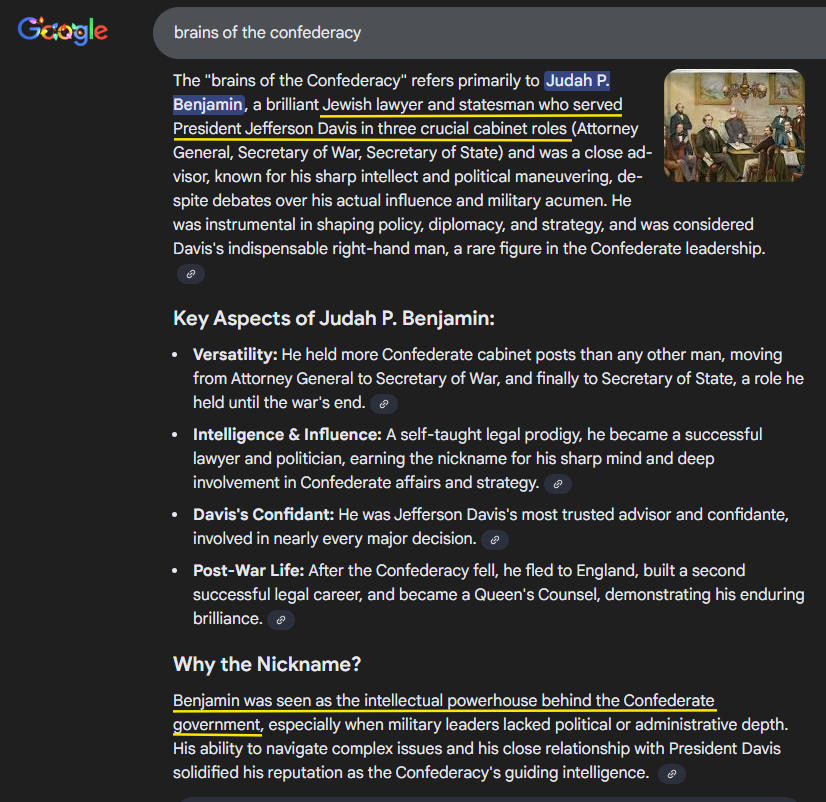Click the Google logo

(63, 31)
